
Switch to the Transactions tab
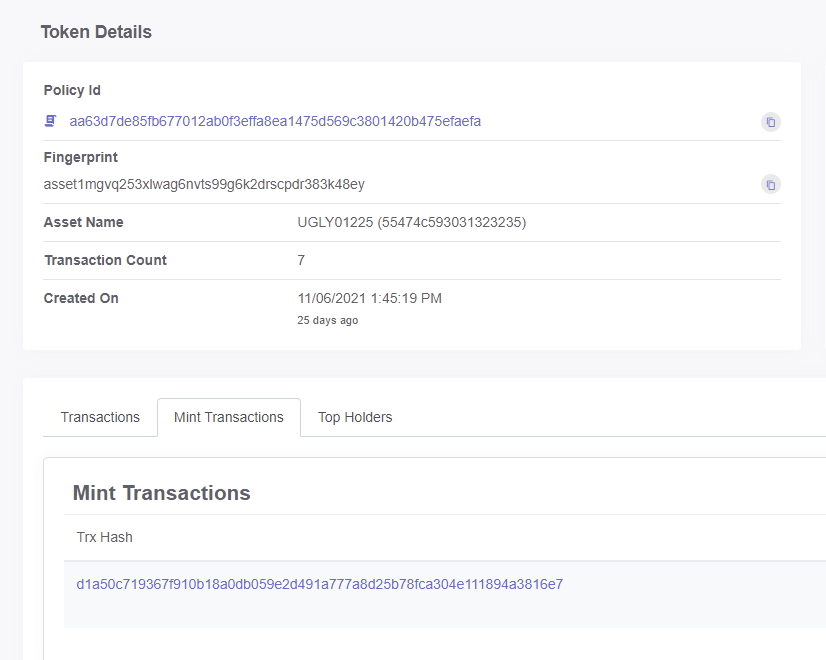pos(100,417)
